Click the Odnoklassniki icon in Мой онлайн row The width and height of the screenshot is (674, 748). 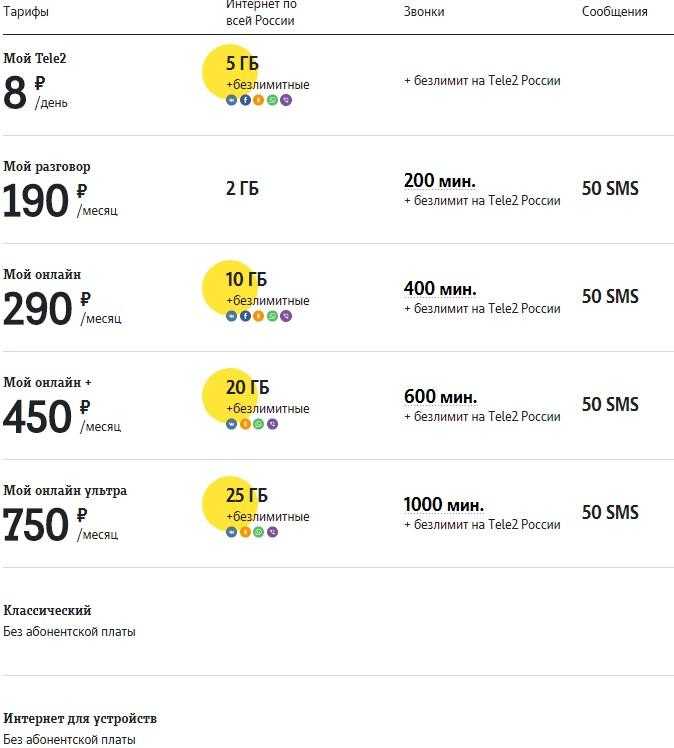point(259,316)
